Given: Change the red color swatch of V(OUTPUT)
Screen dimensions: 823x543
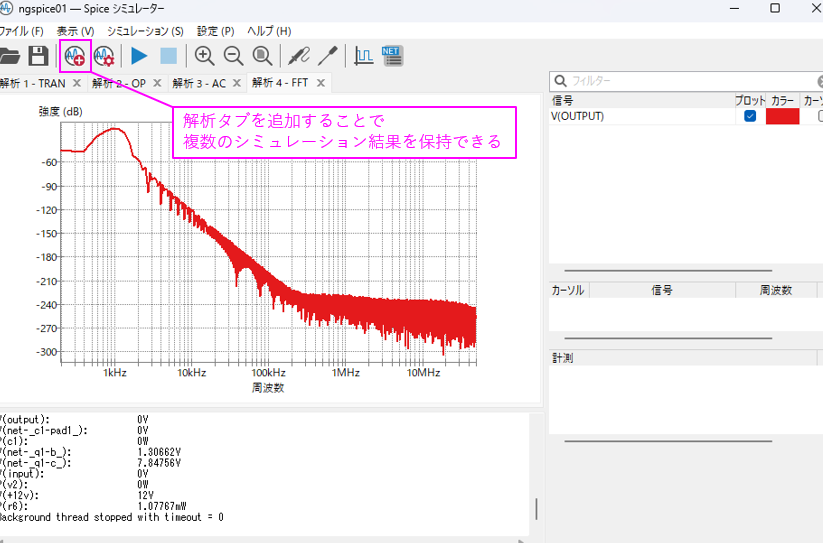Looking at the screenshot, I should click(783, 116).
